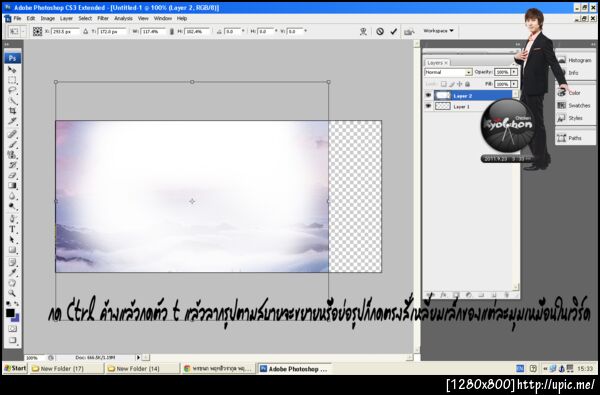
Task: Switch to Chrome taskbar button
Action: (218, 369)
